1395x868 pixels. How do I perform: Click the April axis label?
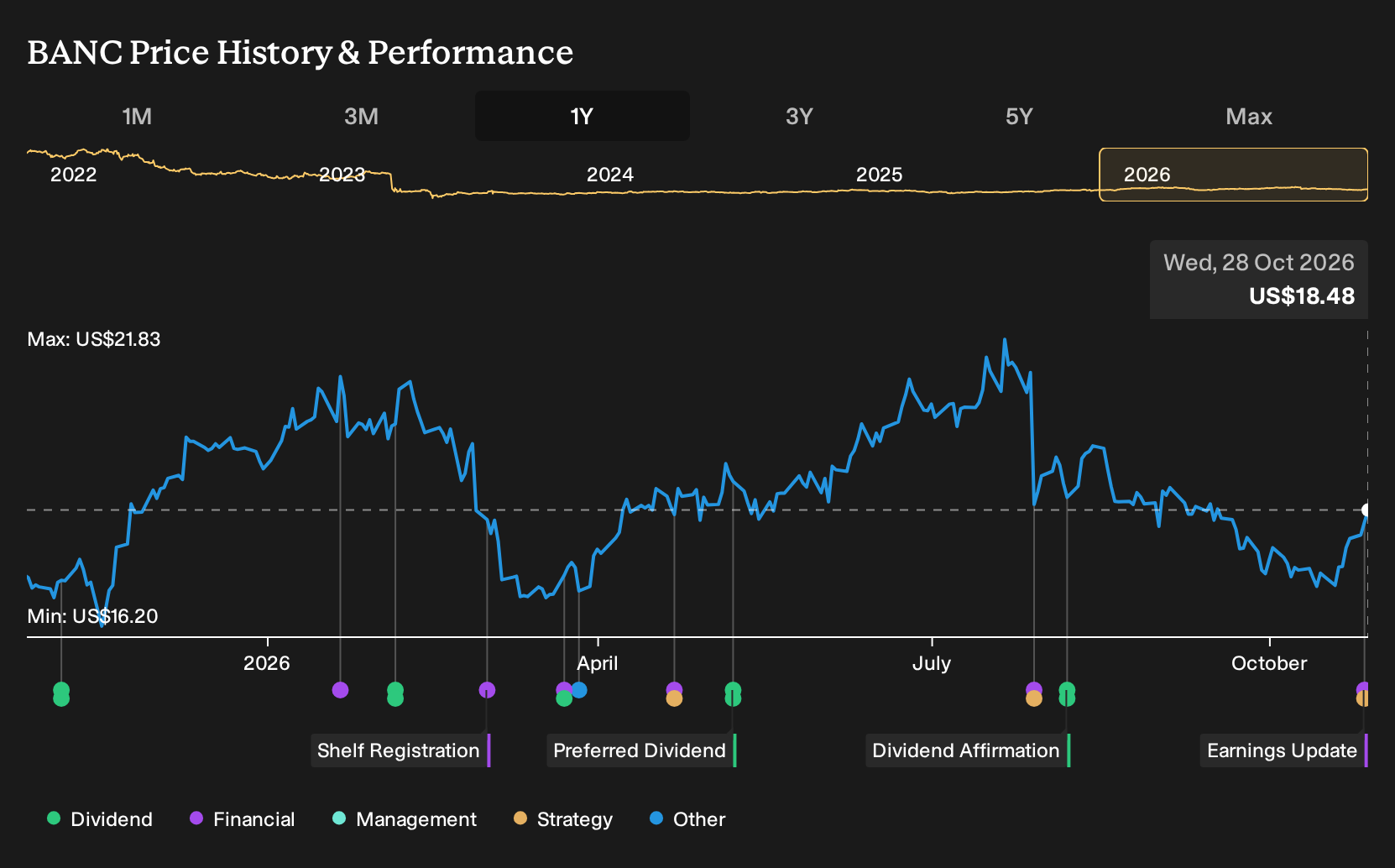(598, 663)
